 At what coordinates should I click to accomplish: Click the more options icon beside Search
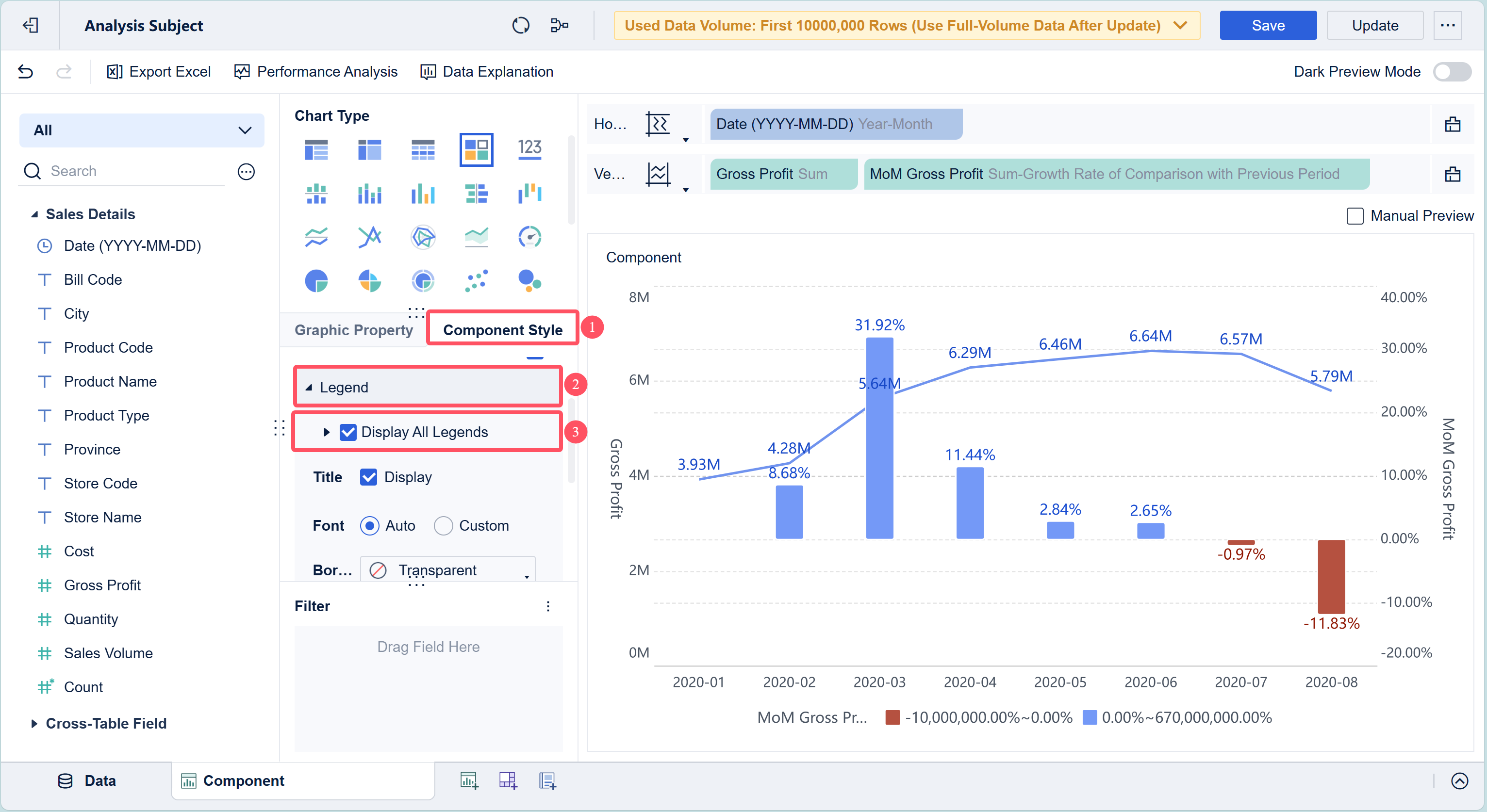247,171
